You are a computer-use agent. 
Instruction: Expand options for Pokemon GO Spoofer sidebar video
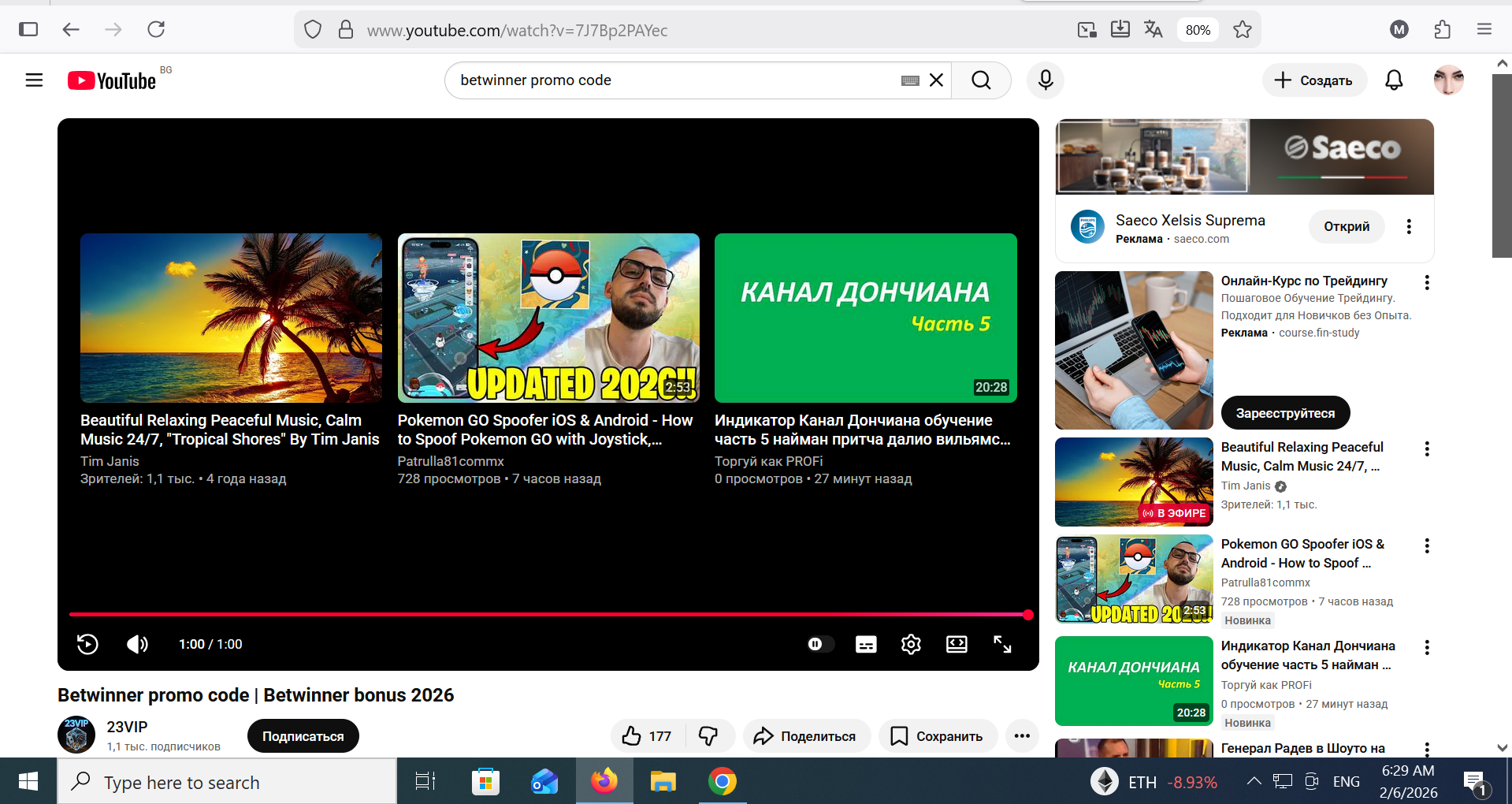click(1426, 545)
